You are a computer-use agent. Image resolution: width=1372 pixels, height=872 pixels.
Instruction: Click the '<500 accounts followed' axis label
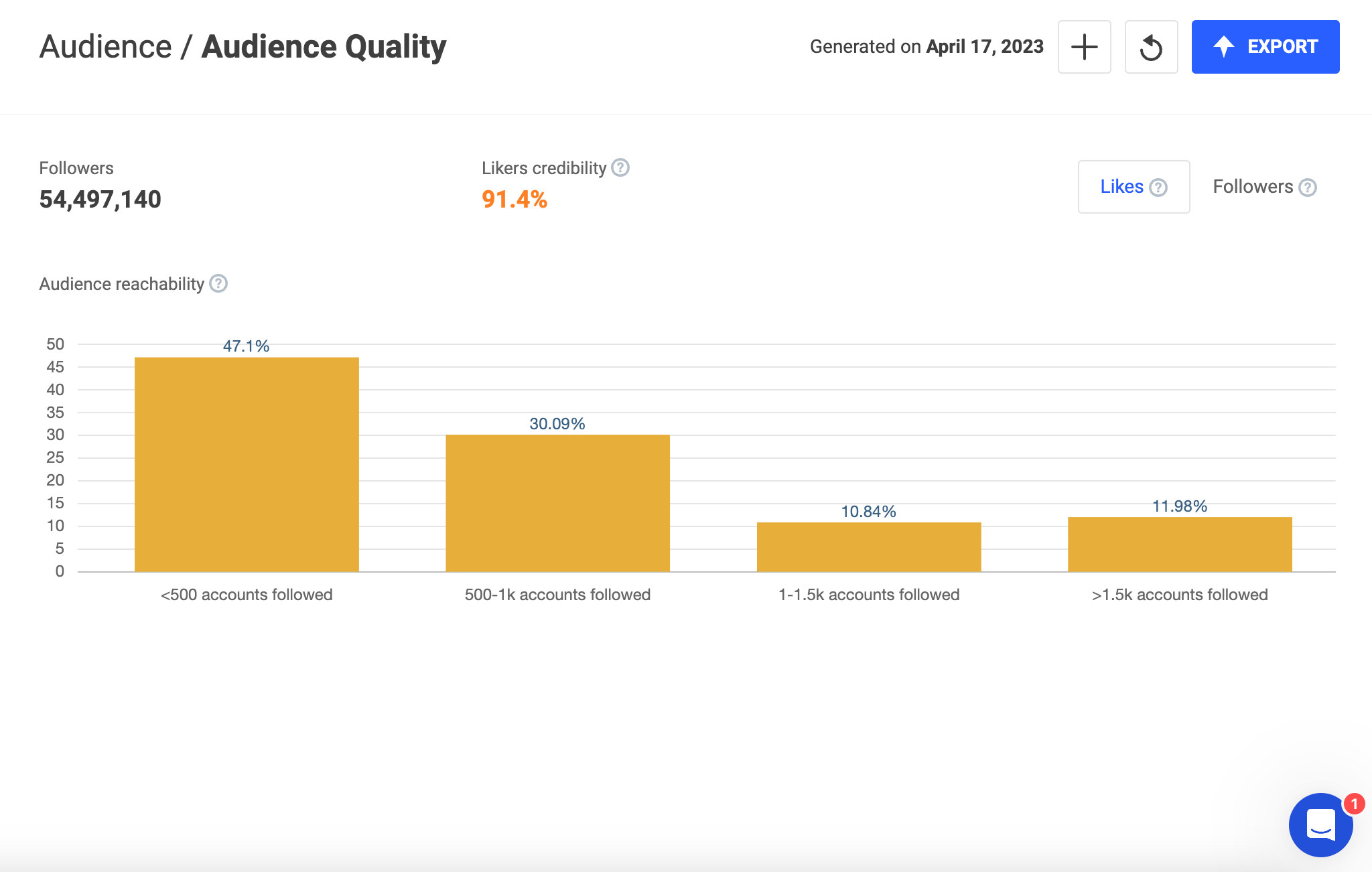247,595
